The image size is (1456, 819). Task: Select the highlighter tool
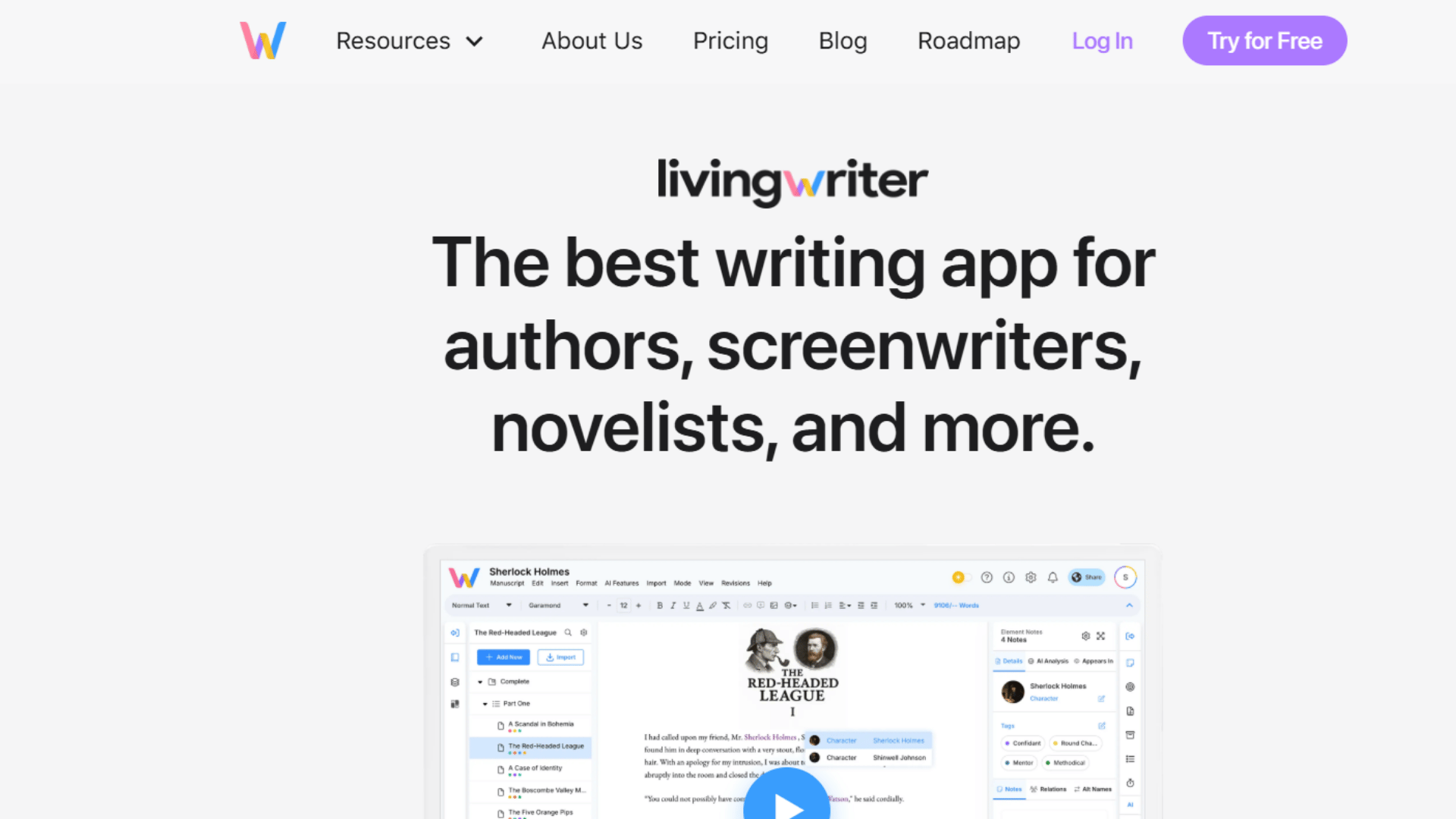(x=713, y=605)
